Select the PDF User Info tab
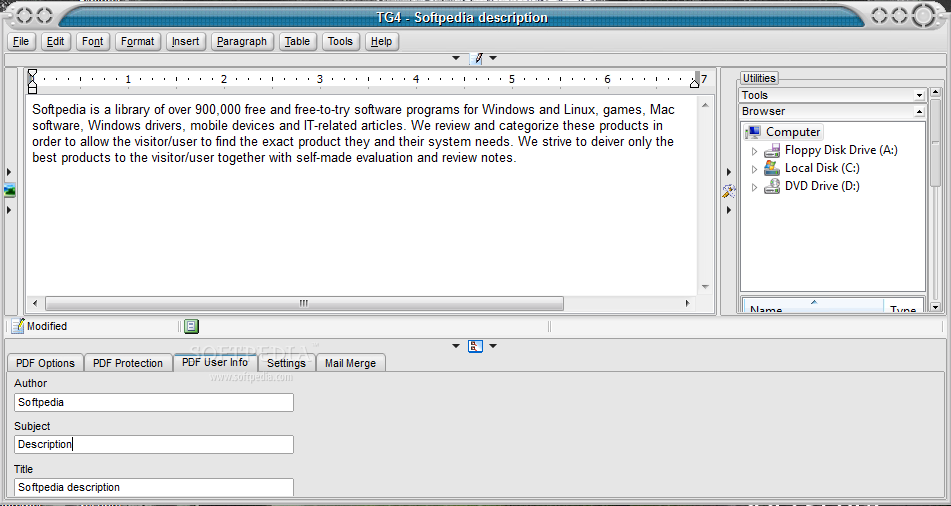Image resolution: width=951 pixels, height=506 pixels. point(215,362)
